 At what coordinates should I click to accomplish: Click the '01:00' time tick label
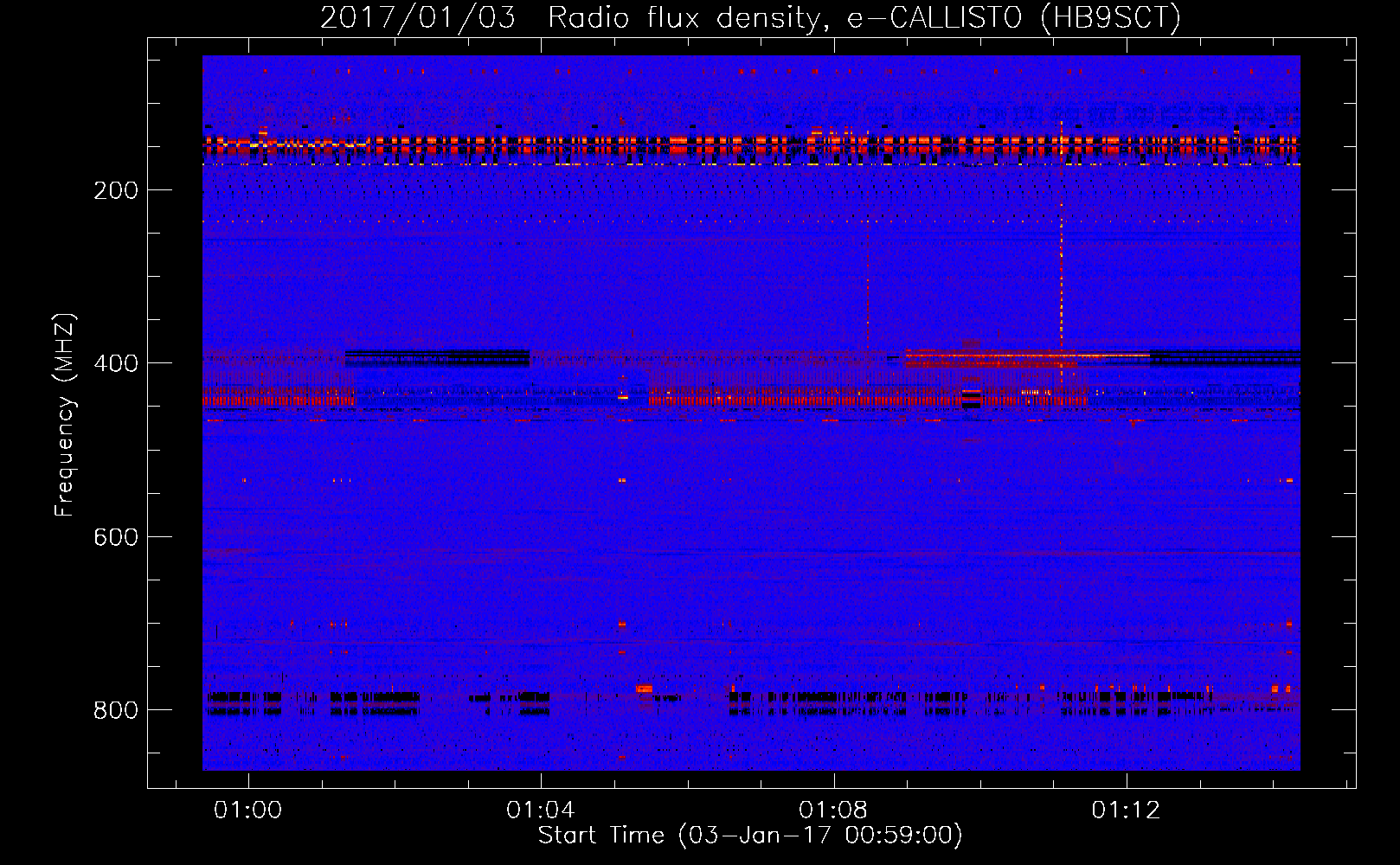coord(248,810)
